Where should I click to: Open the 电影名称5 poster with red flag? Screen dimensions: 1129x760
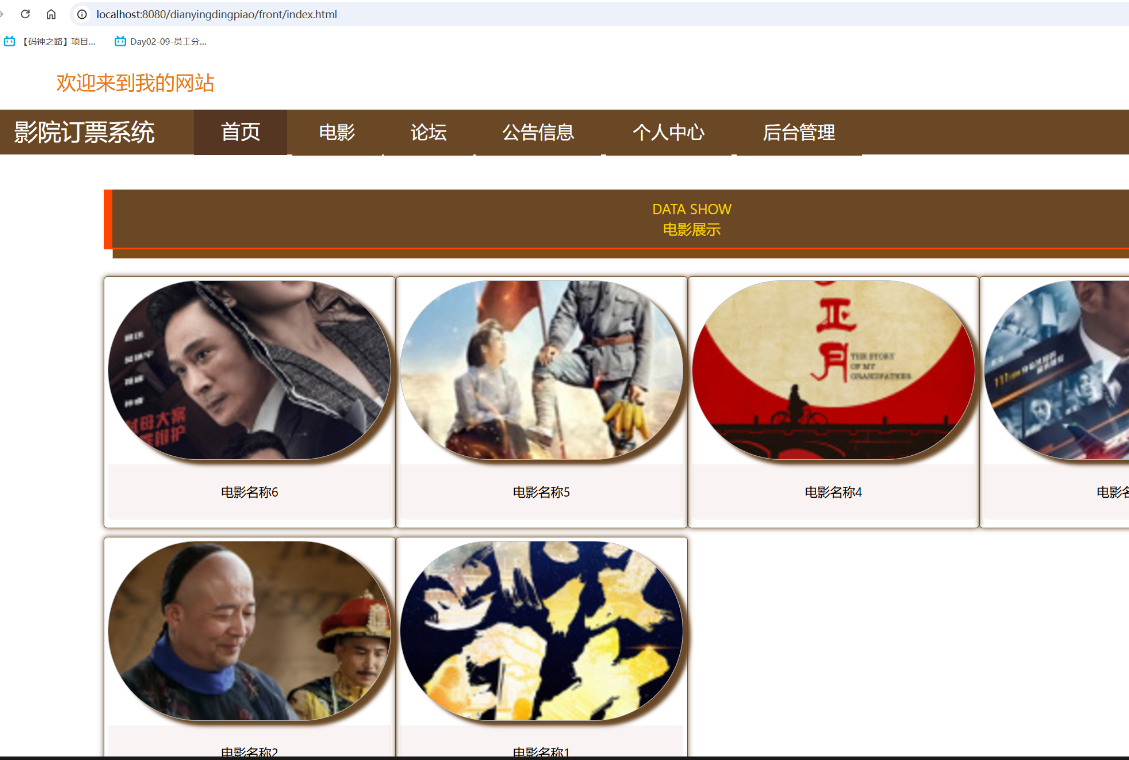(541, 370)
